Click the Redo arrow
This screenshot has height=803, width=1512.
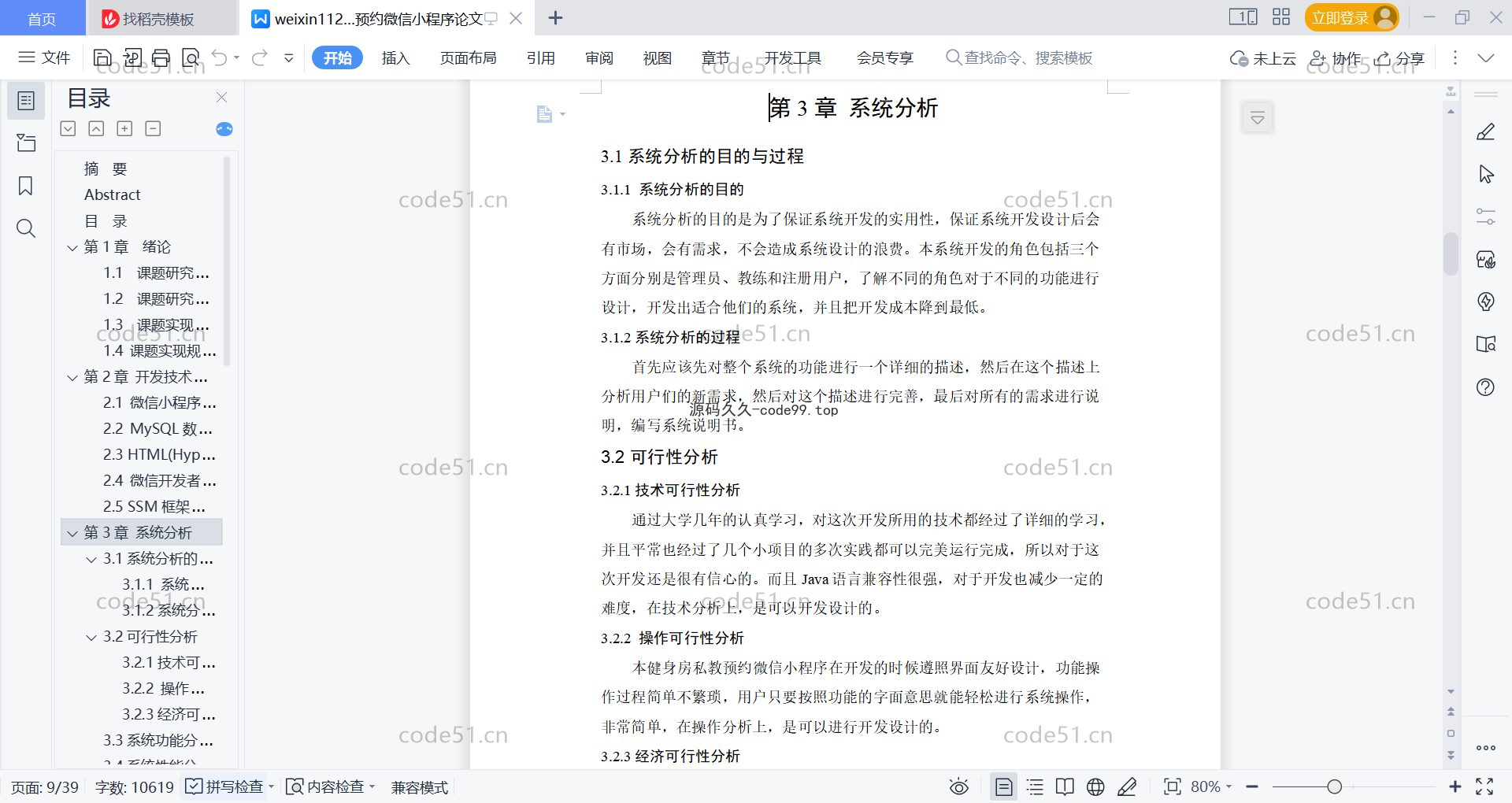coord(260,57)
